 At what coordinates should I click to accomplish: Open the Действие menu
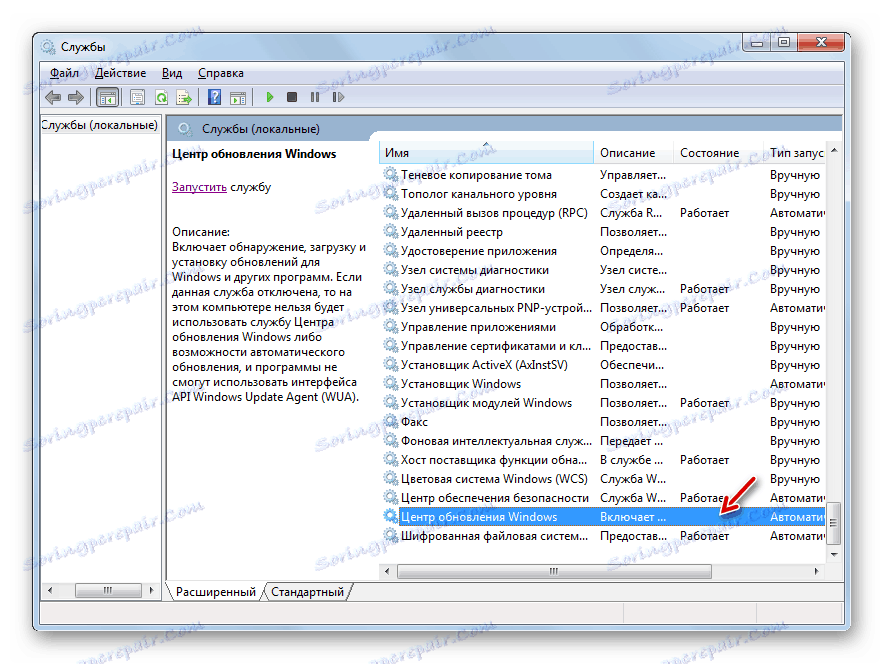pyautogui.click(x=121, y=73)
